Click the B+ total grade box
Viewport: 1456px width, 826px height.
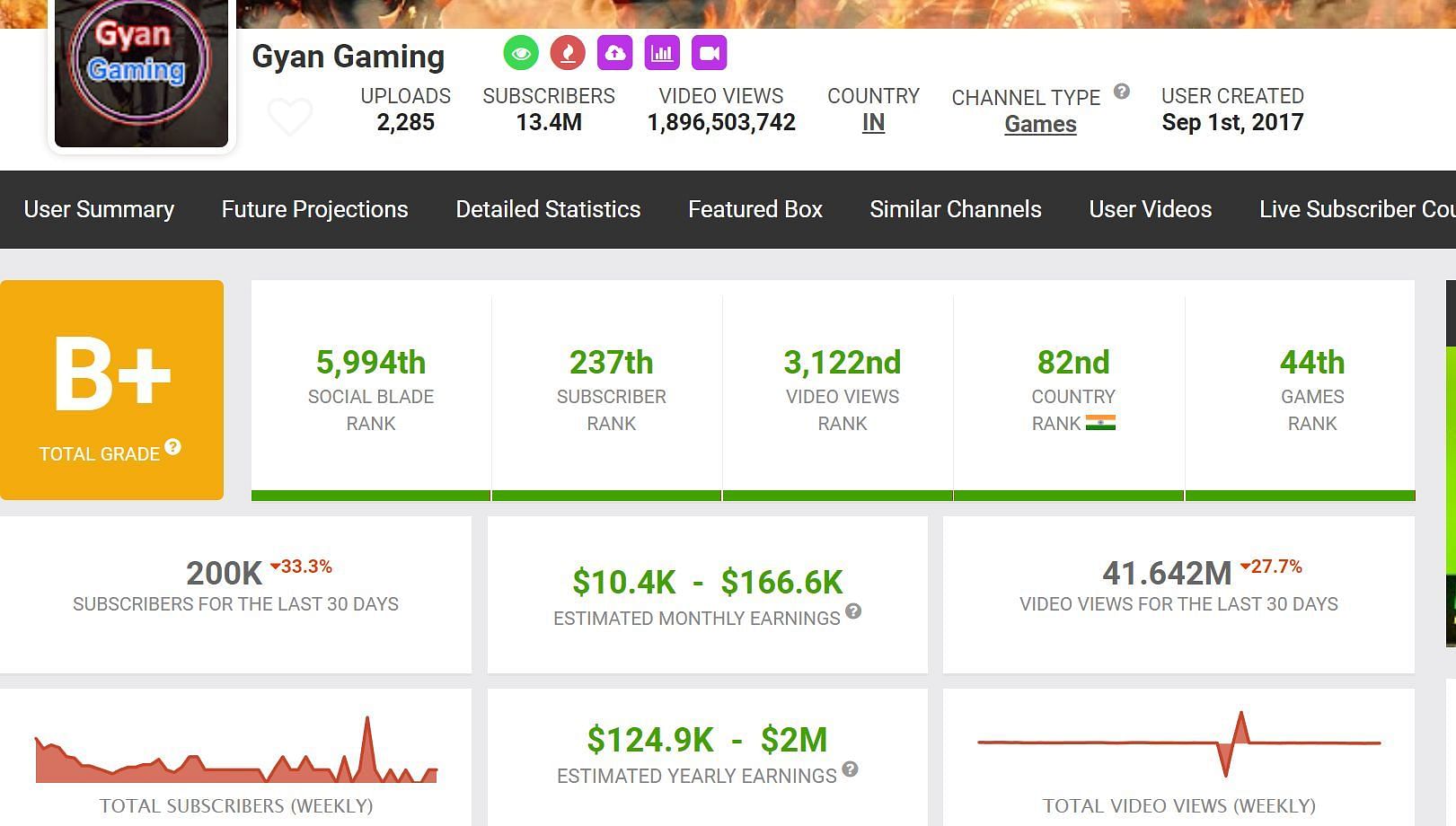click(x=111, y=390)
